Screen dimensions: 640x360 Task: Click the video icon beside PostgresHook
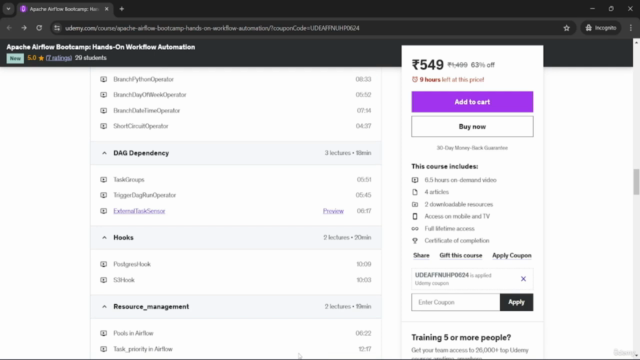(104, 264)
